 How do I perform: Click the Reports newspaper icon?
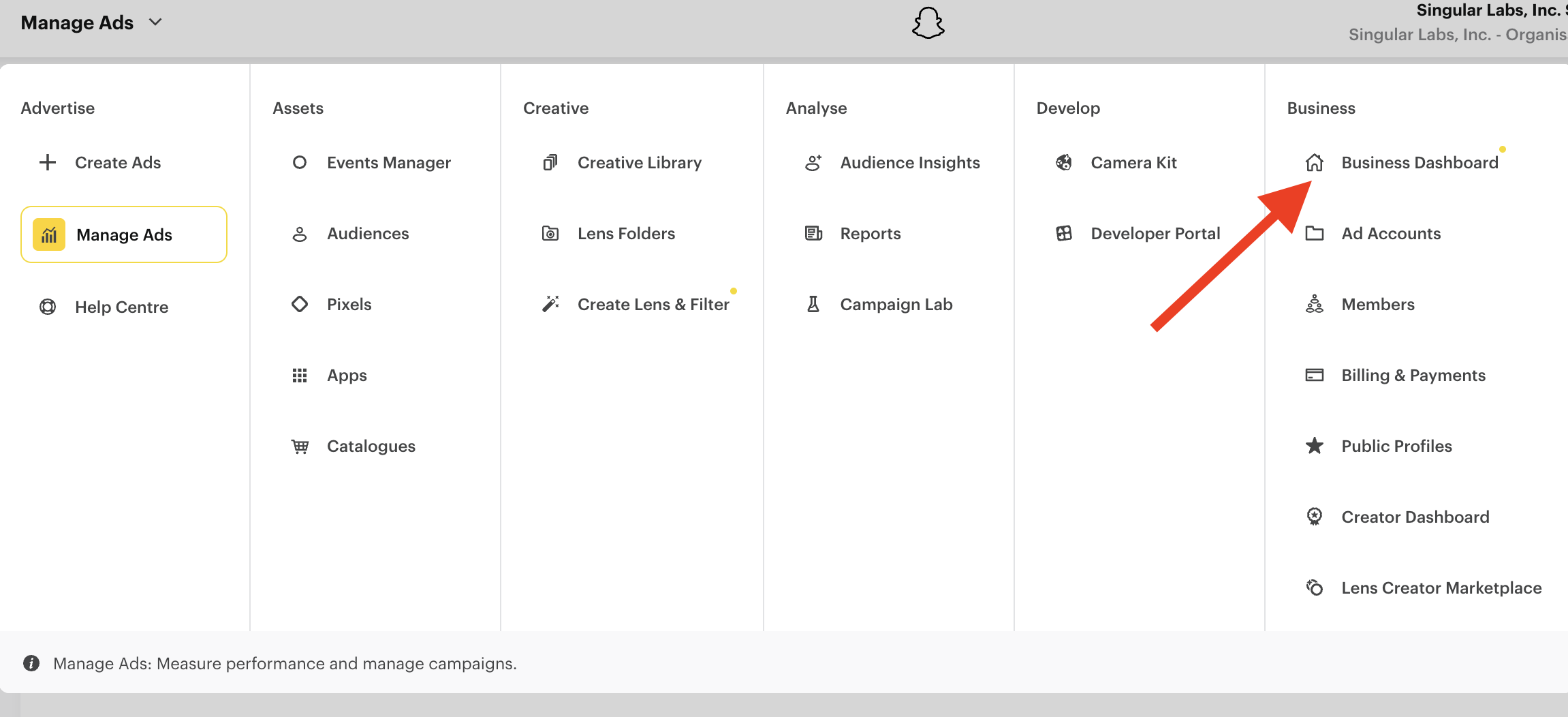(813, 234)
